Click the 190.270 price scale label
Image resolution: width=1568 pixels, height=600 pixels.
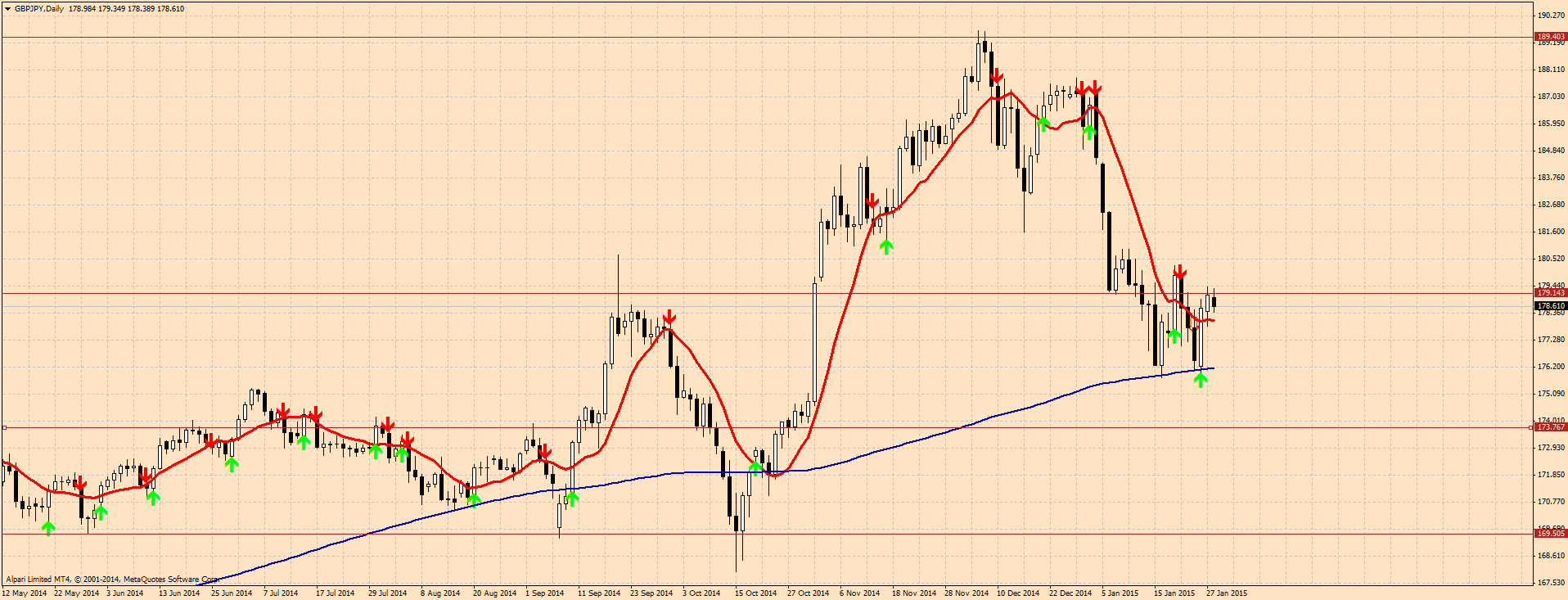coord(1552,16)
